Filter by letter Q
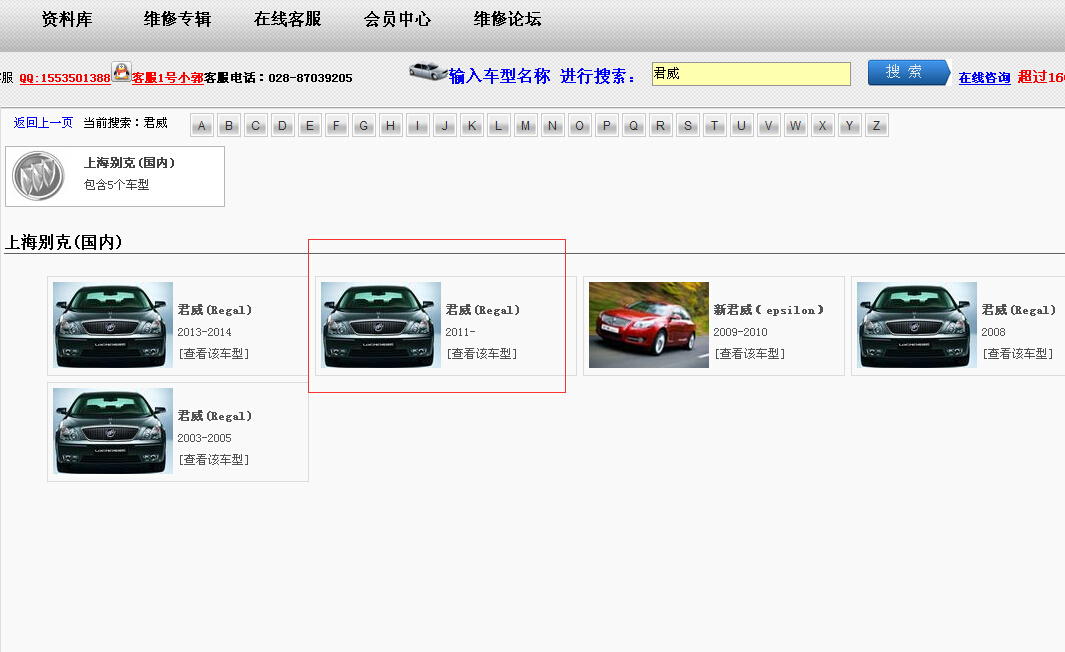Viewport: 1065px width, 652px height. [633, 126]
